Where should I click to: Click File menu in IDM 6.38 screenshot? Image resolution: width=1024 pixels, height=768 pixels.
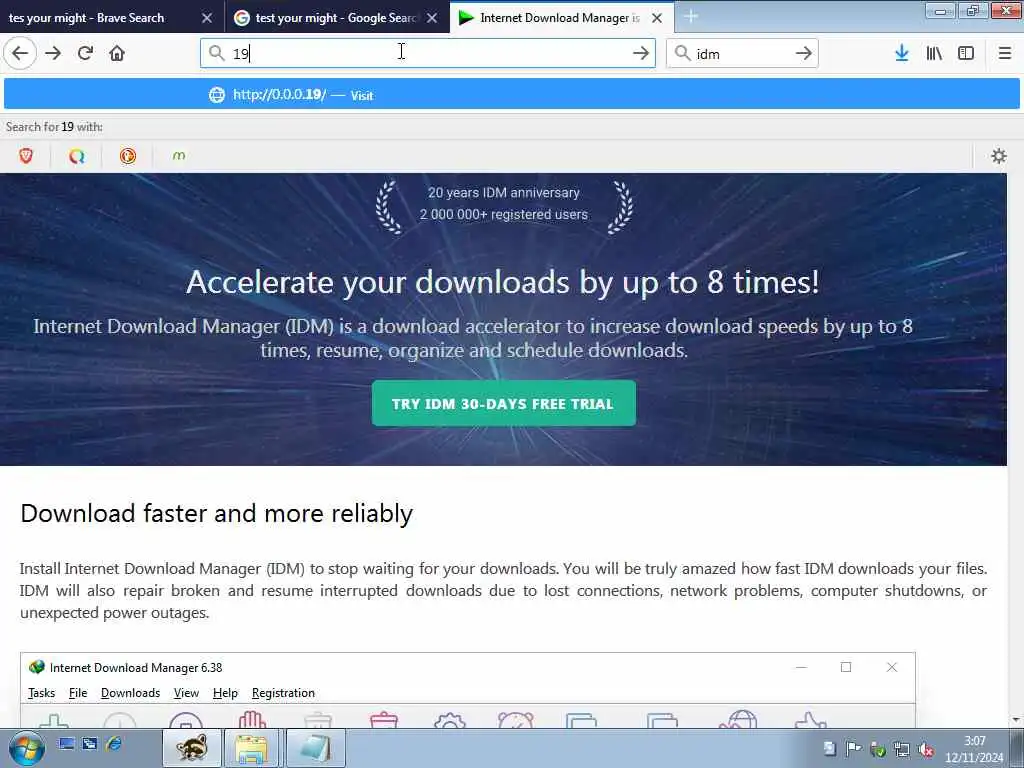click(x=78, y=692)
